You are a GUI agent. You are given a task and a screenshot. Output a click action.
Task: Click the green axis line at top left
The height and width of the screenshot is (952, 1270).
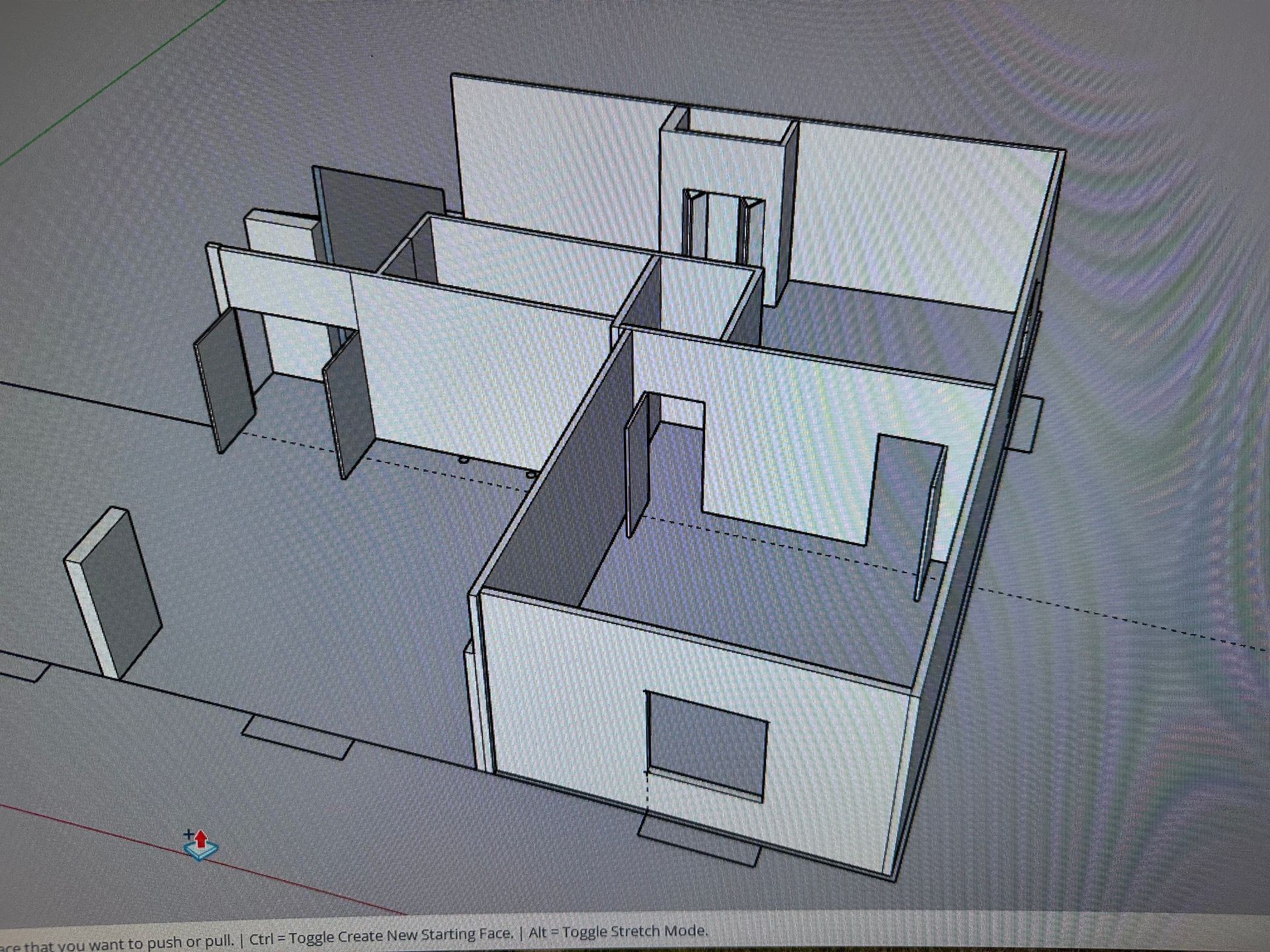pos(112,83)
